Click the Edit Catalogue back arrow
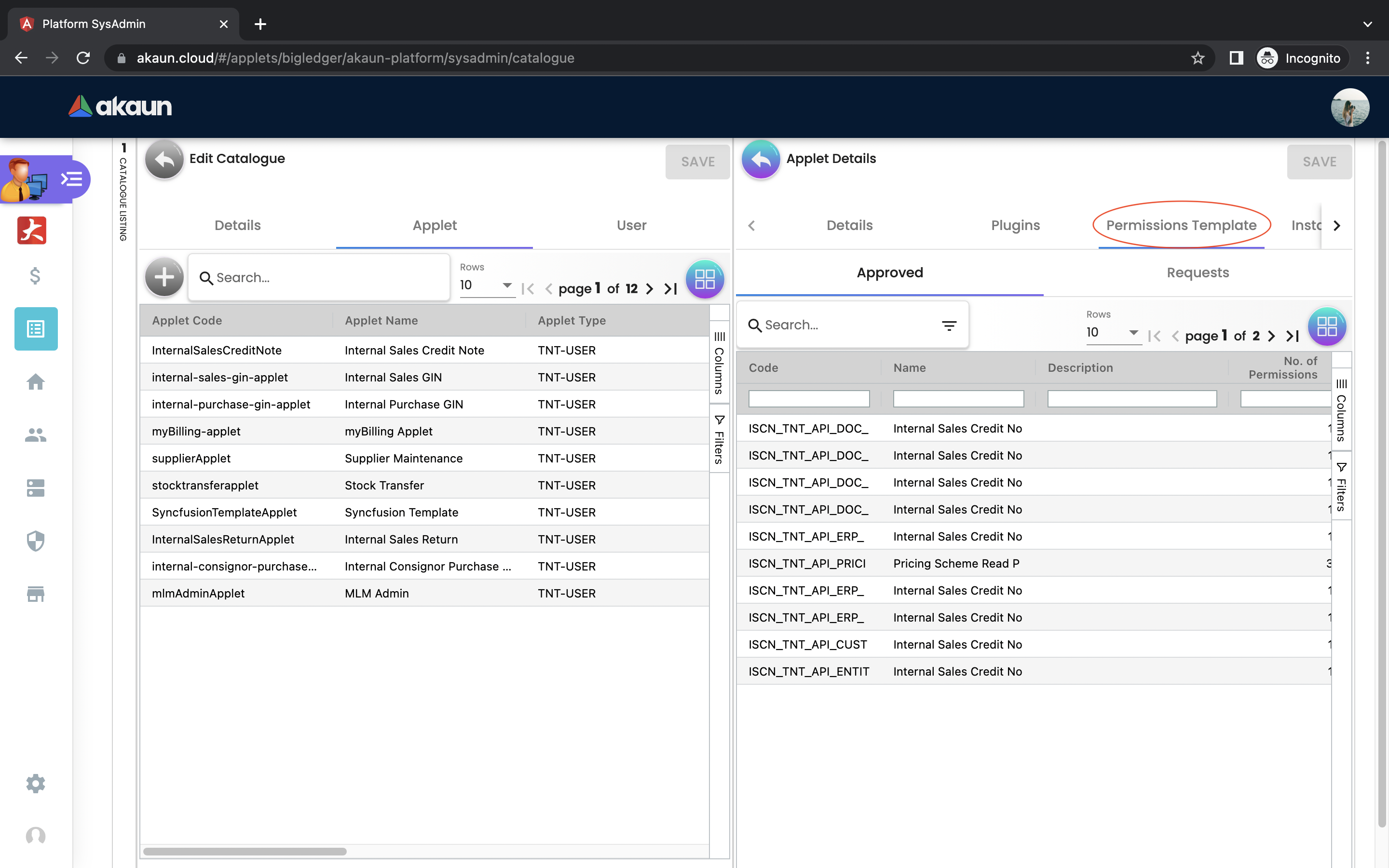Image resolution: width=1389 pixels, height=868 pixels. [x=164, y=160]
